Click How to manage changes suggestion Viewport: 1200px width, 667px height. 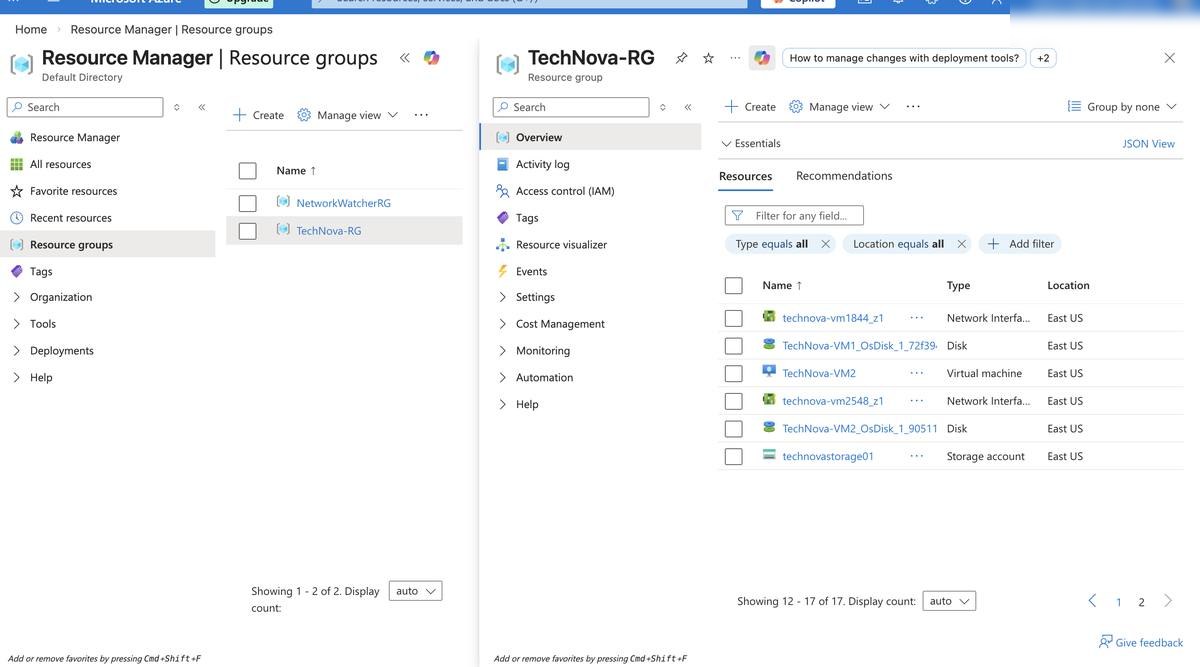click(x=904, y=58)
